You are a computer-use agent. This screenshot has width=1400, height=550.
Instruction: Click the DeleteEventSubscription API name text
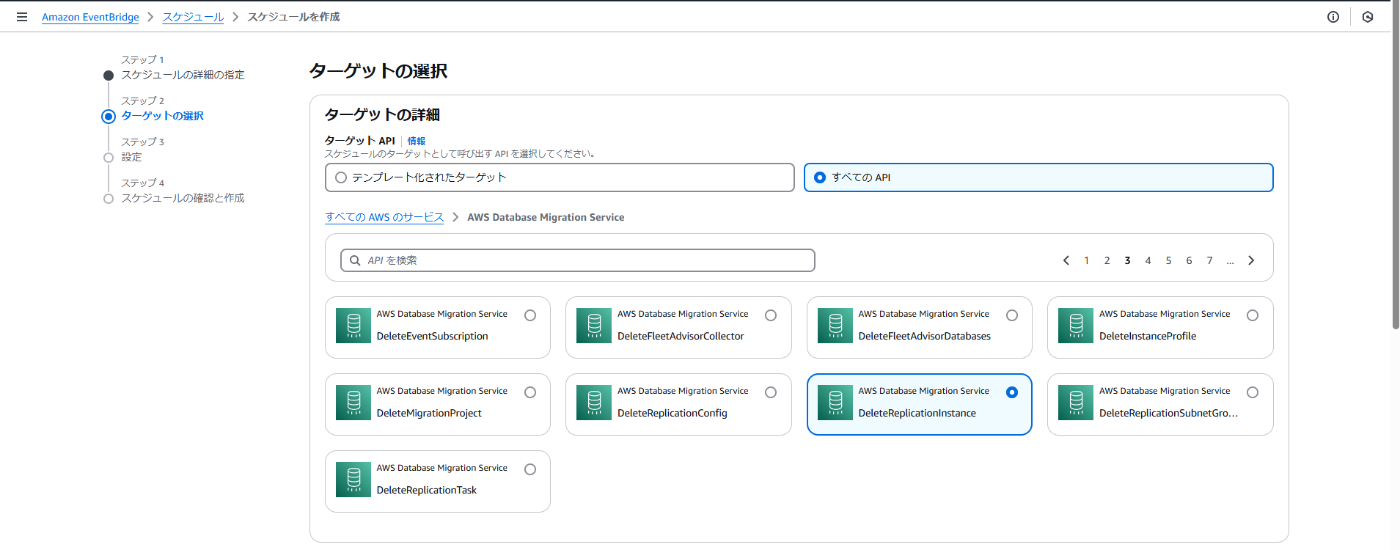432,336
